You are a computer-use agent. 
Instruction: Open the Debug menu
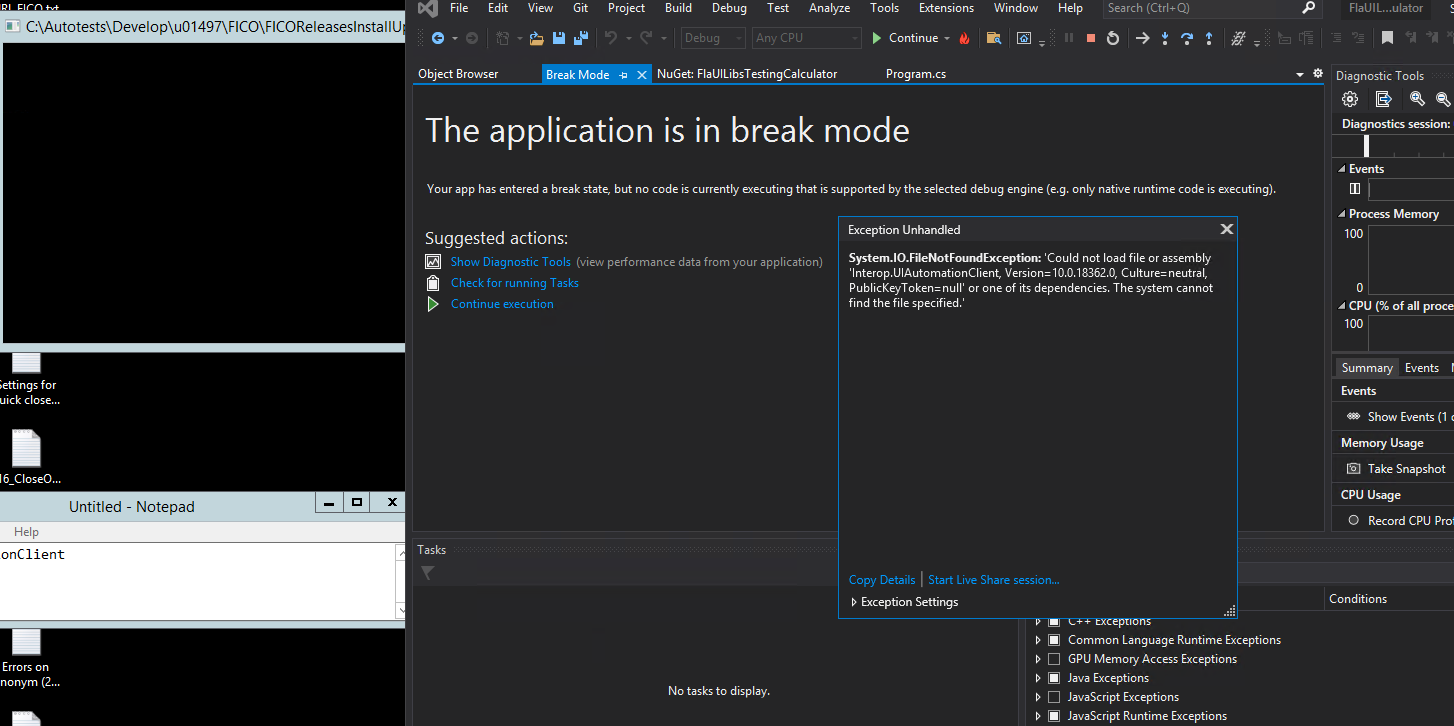(729, 8)
